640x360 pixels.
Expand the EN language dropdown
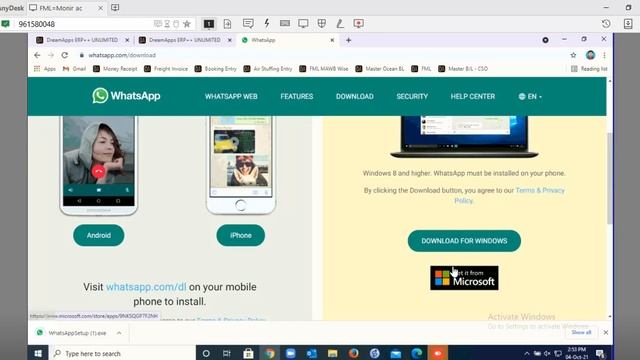[x=530, y=97]
